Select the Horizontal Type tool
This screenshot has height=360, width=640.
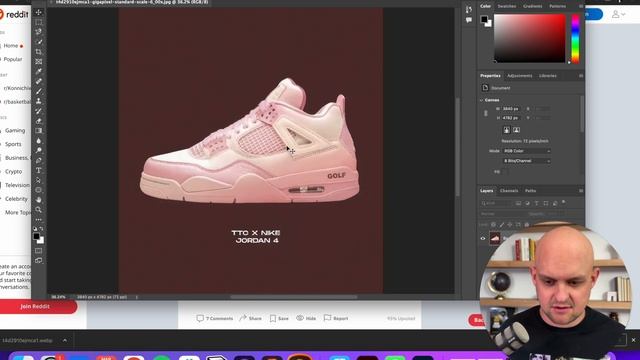(39, 170)
